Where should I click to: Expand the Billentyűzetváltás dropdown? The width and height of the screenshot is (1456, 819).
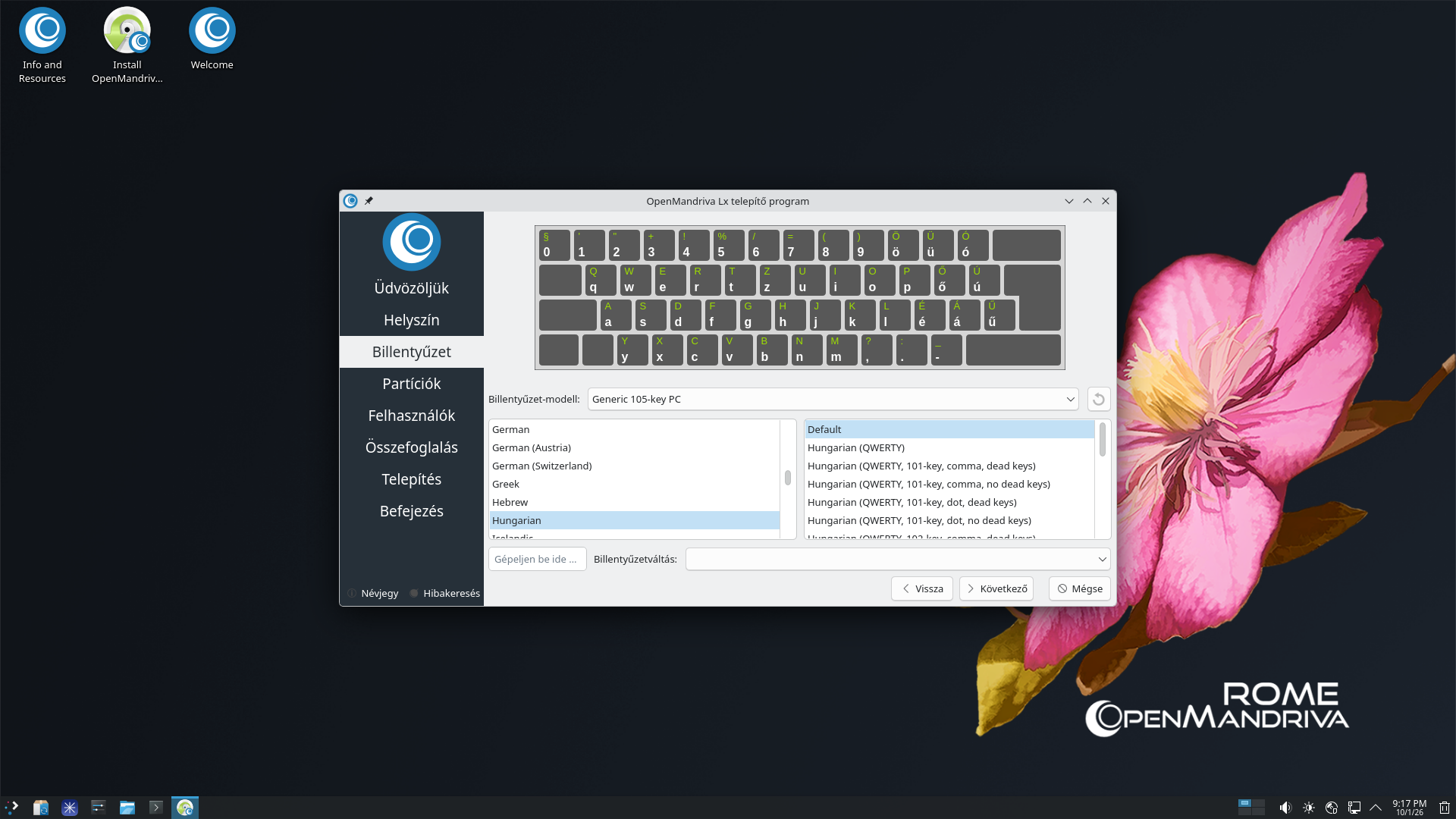[x=898, y=559]
